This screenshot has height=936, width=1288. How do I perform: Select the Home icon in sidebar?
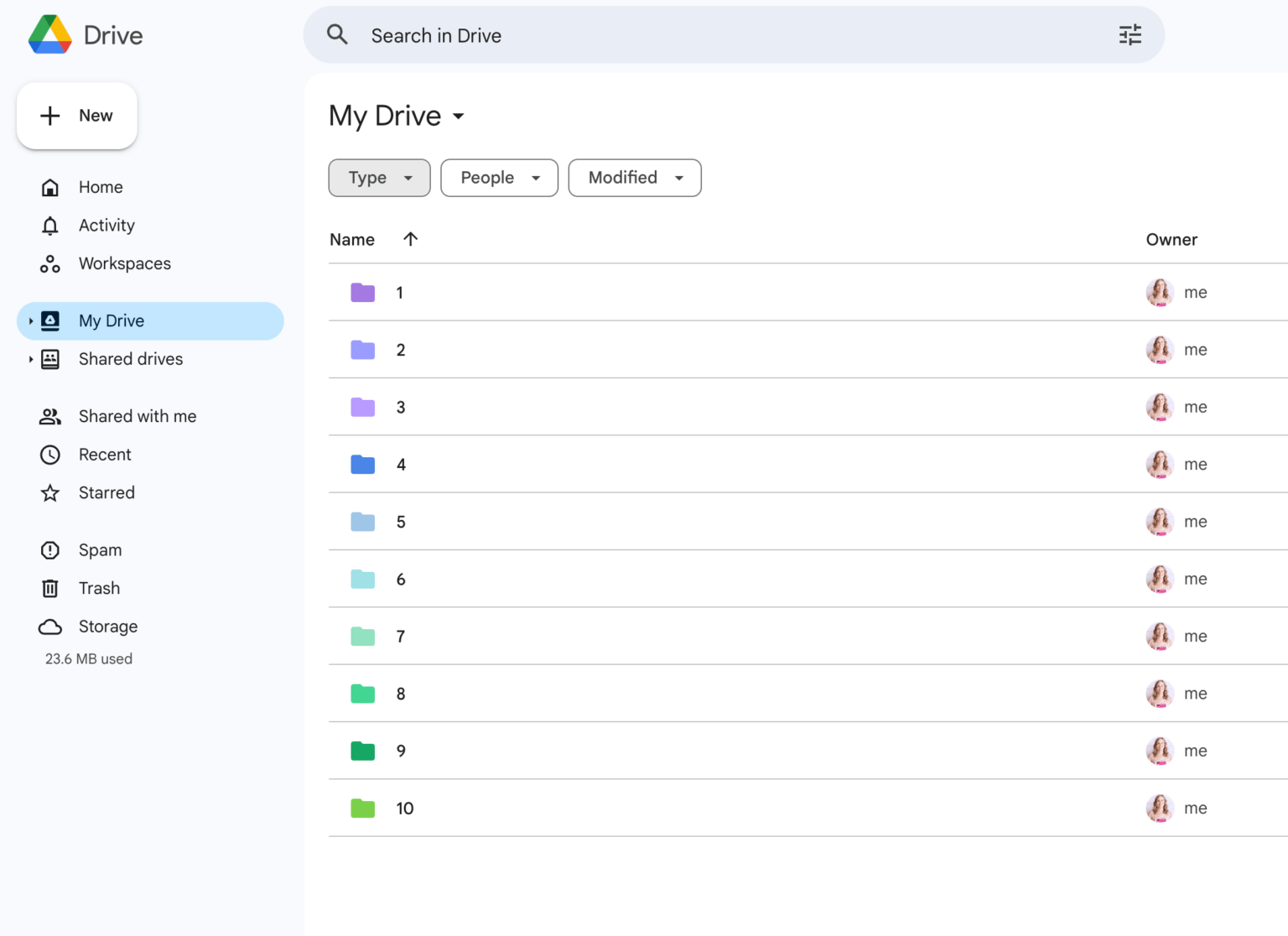50,186
